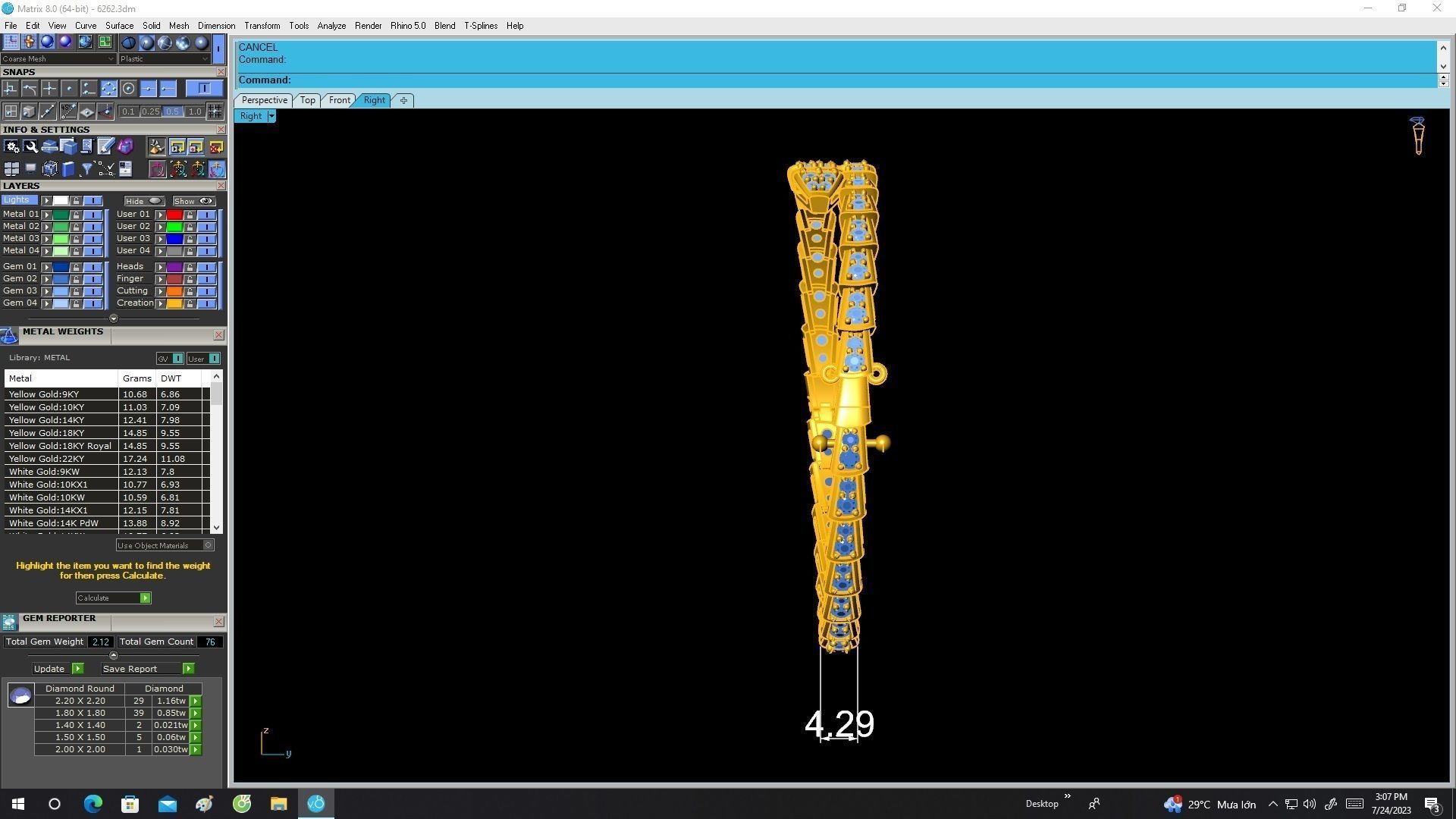Enable the Point snap icon
The width and height of the screenshot is (1456, 819).
[x=69, y=88]
